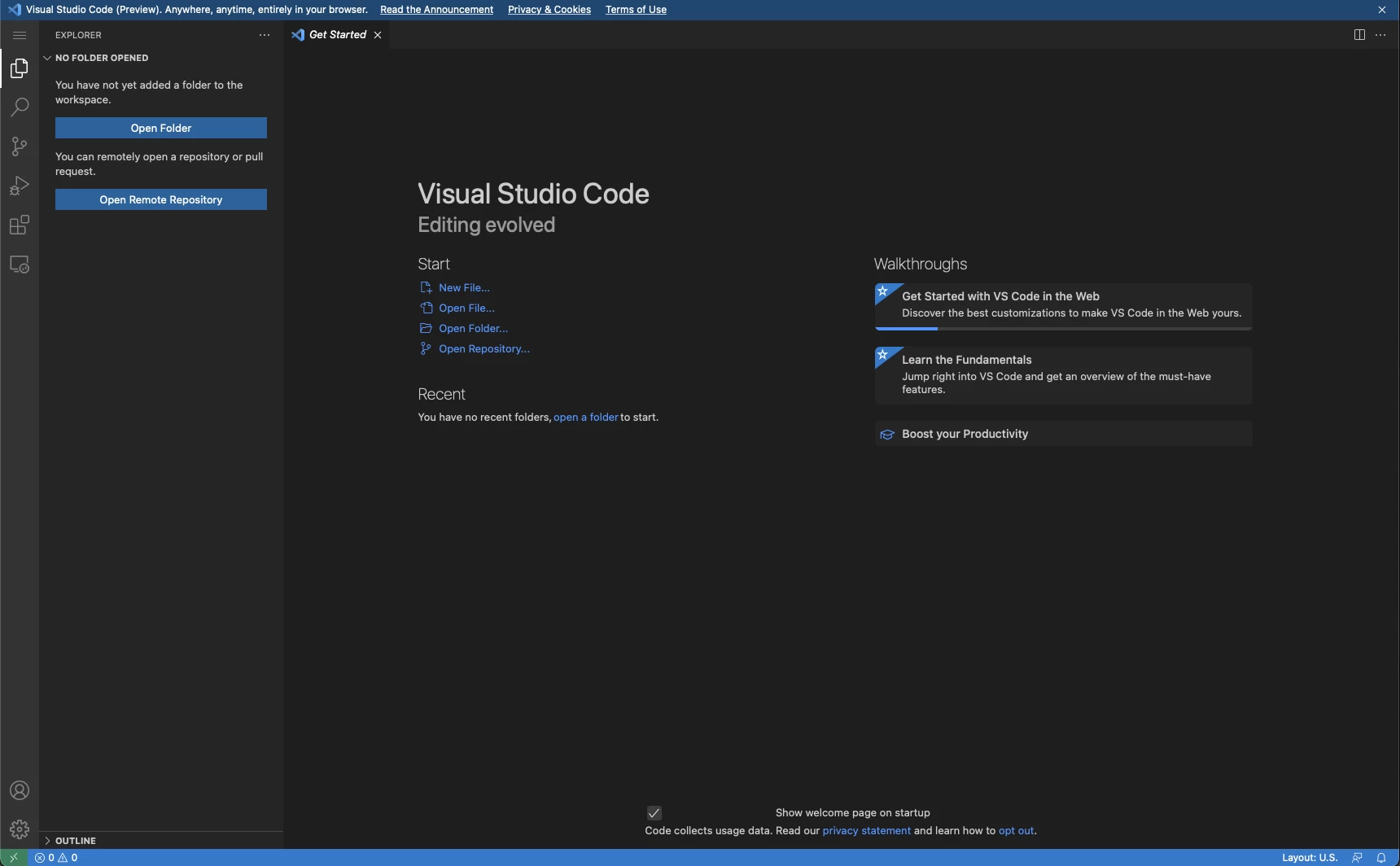The image size is (1400, 866).
Task: Open editor more actions ellipsis
Action: pyautogui.click(x=1380, y=35)
